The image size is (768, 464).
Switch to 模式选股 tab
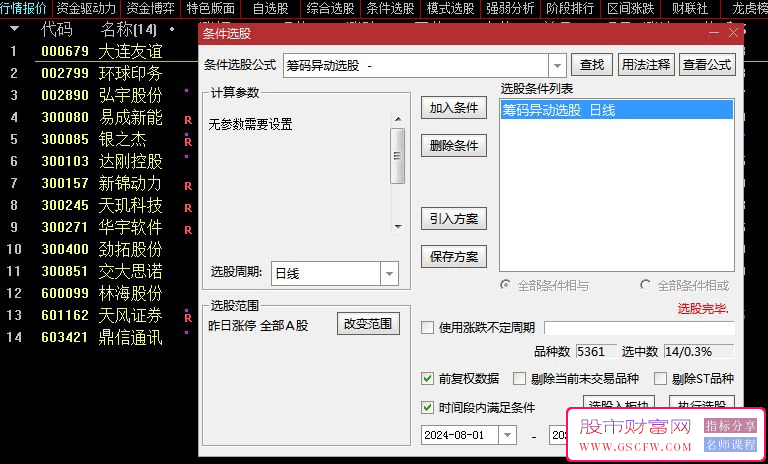(450, 8)
